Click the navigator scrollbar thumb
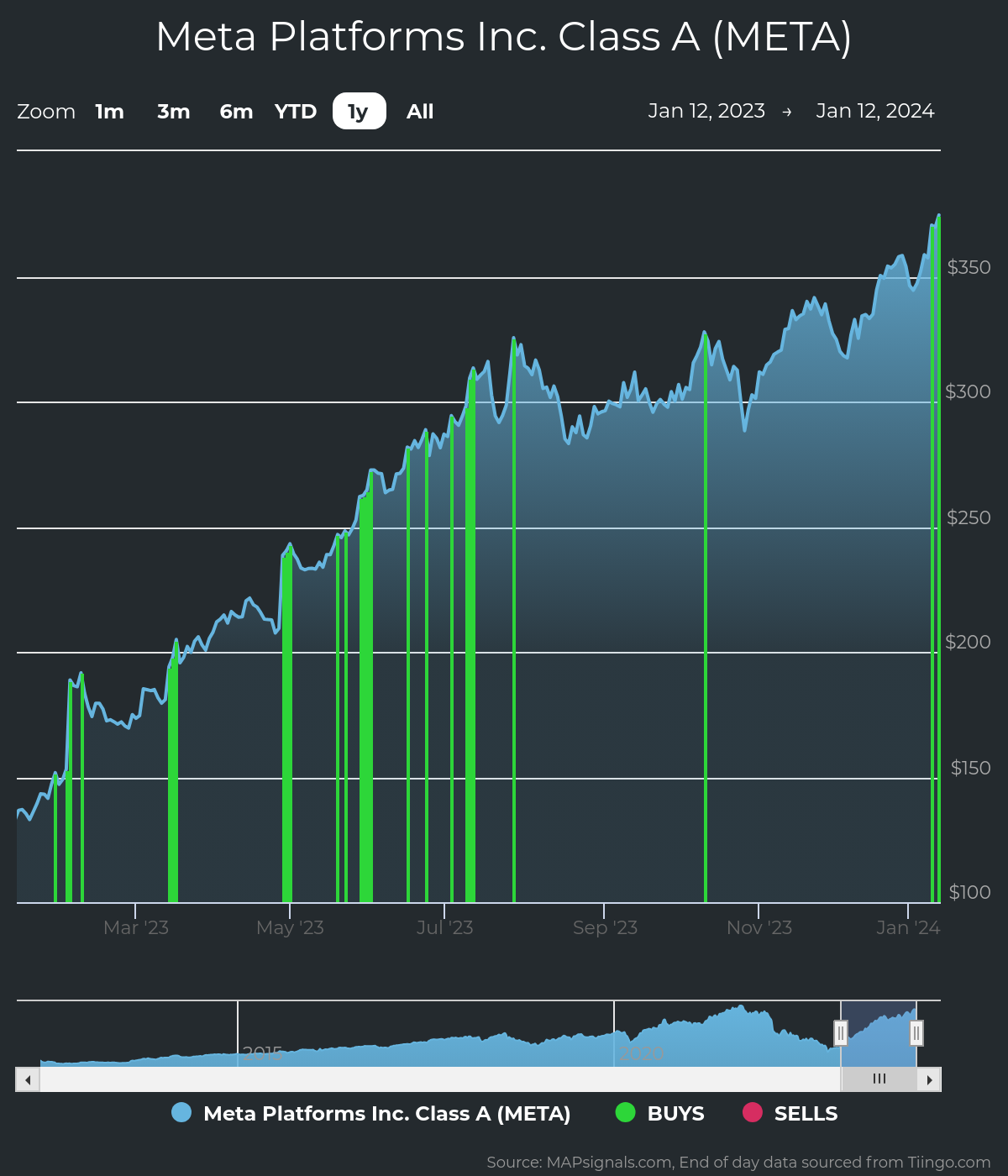This screenshot has height=1176, width=1008. pyautogui.click(x=879, y=1078)
